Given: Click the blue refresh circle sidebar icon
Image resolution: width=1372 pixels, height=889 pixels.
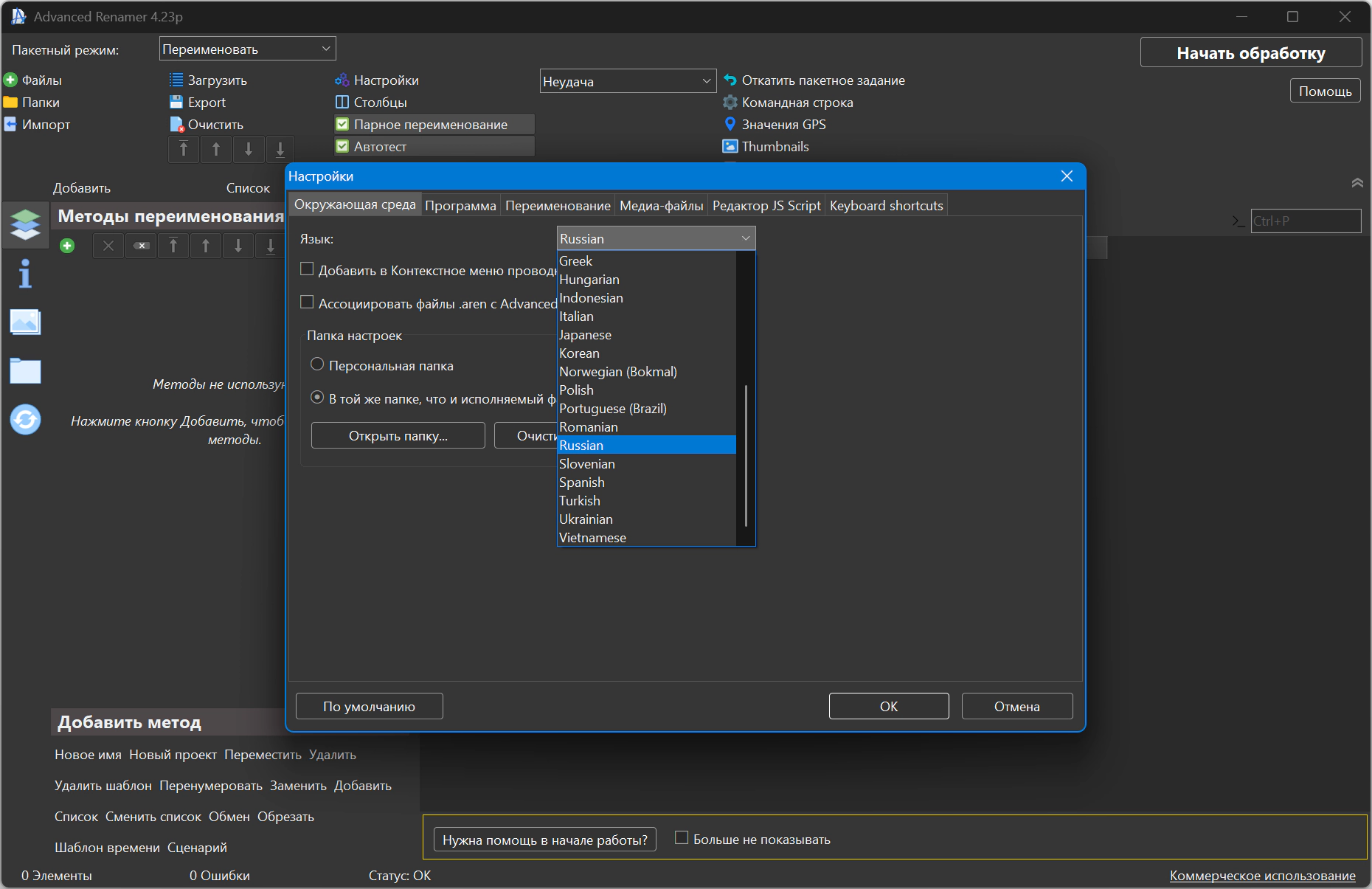Looking at the screenshot, I should [26, 420].
